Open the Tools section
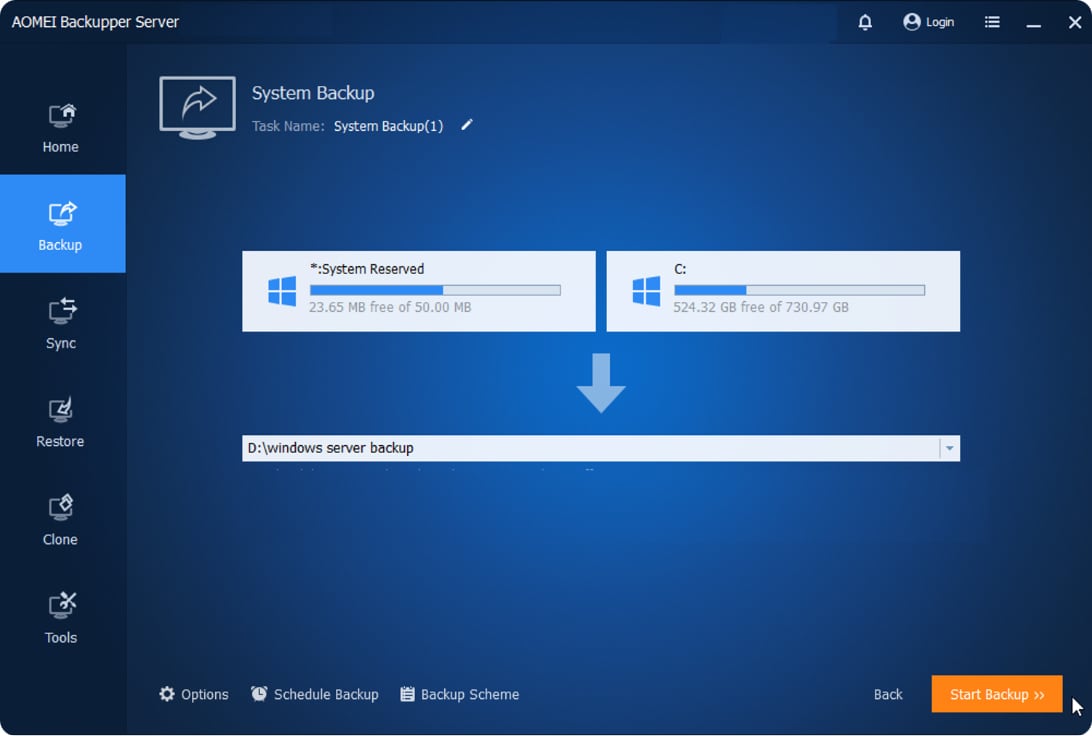The image size is (1092, 736). click(61, 618)
